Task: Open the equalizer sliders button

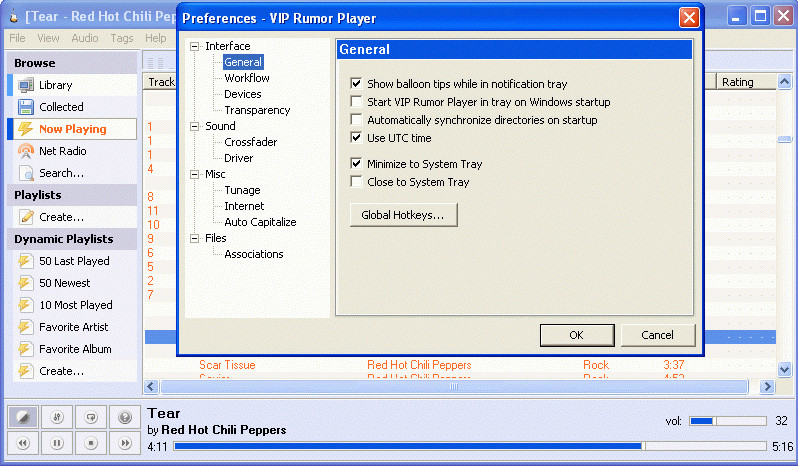Action: click(56, 417)
